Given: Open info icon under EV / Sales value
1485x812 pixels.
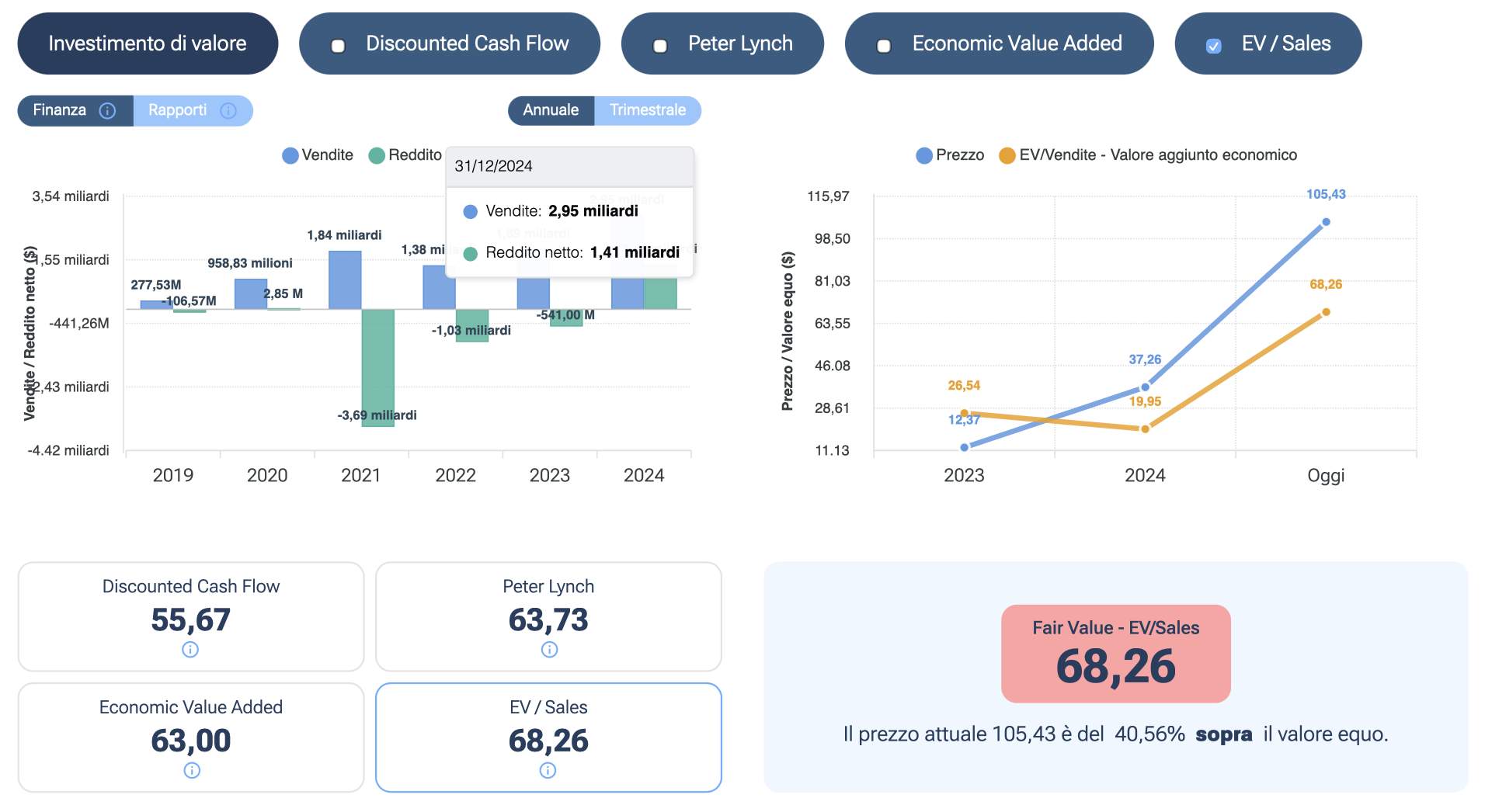Looking at the screenshot, I should (548, 770).
